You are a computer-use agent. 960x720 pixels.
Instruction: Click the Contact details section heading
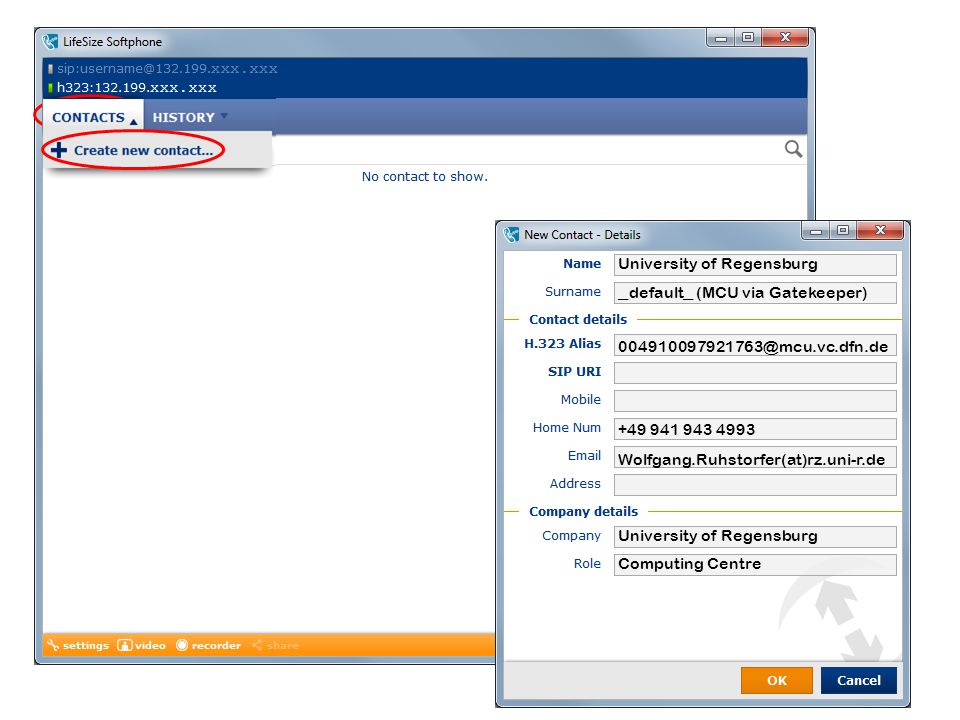coord(578,319)
